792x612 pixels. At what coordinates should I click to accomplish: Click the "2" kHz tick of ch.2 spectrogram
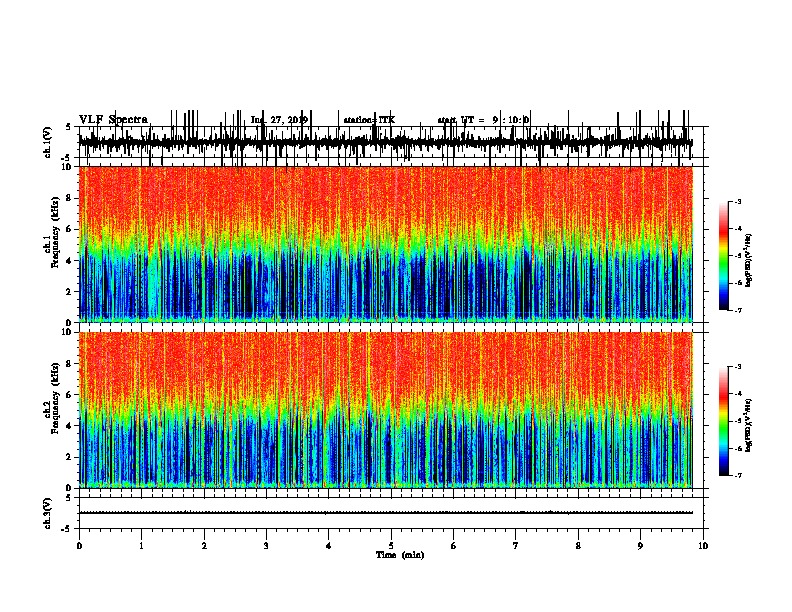(x=70, y=457)
